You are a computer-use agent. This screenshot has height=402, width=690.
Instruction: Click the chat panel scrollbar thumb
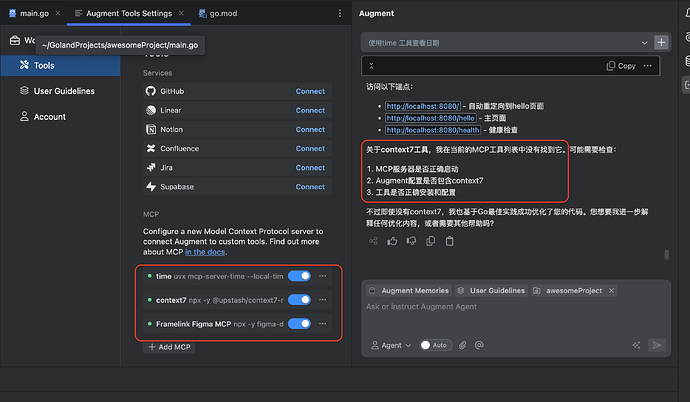[x=667, y=255]
